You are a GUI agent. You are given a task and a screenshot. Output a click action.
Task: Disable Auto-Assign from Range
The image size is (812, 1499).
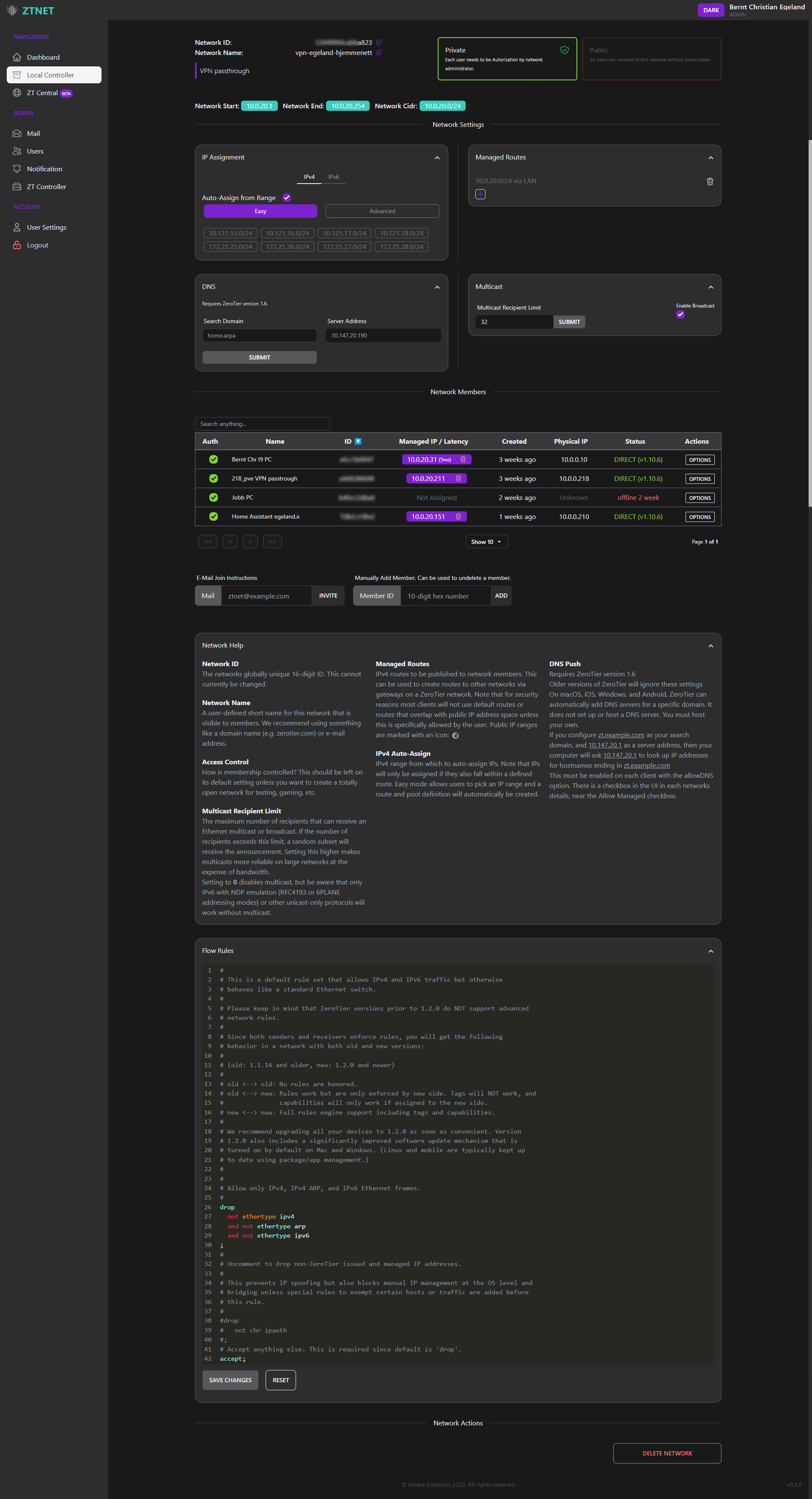click(x=286, y=197)
